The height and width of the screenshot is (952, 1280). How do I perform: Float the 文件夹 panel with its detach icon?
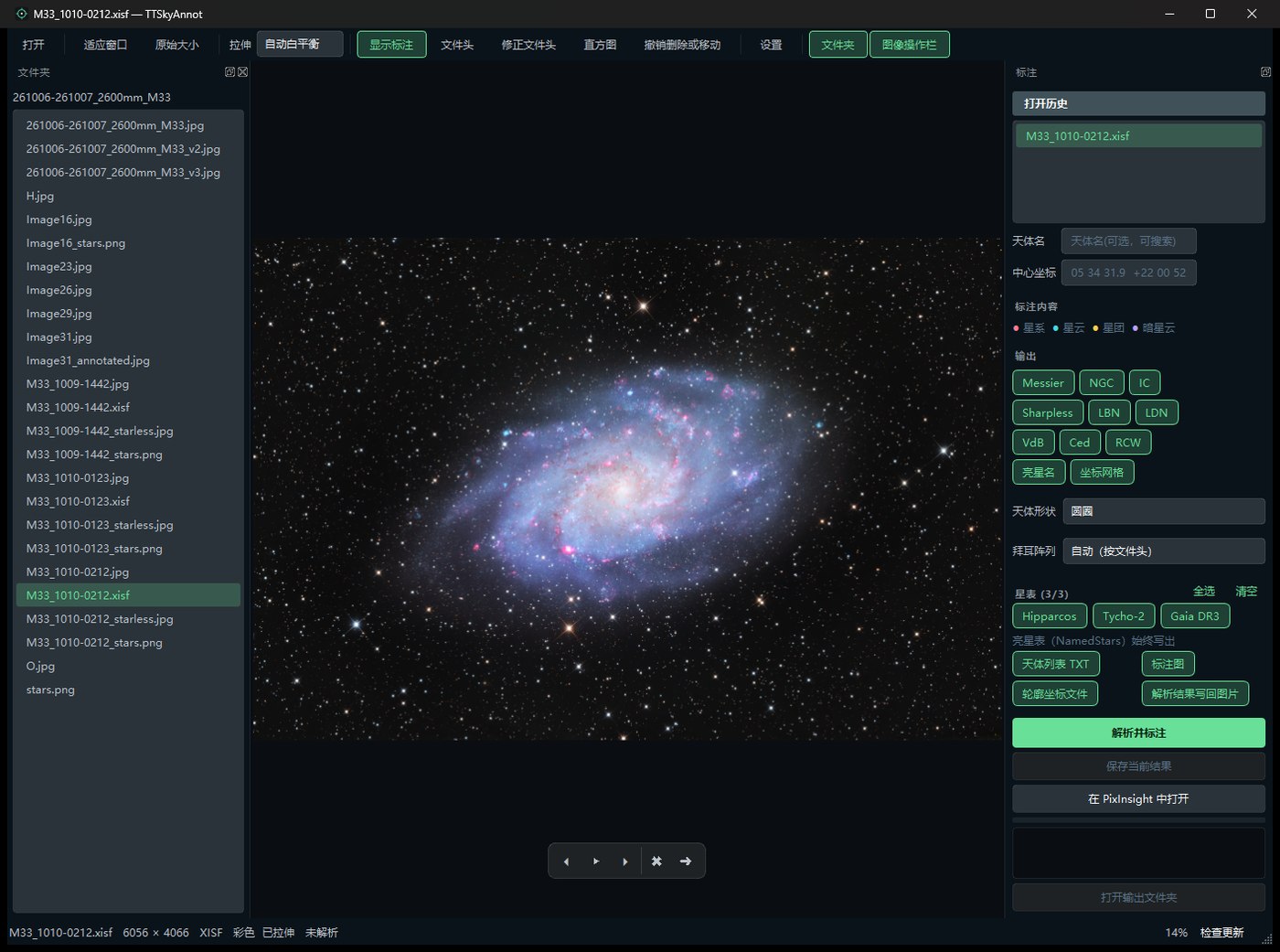tap(230, 72)
